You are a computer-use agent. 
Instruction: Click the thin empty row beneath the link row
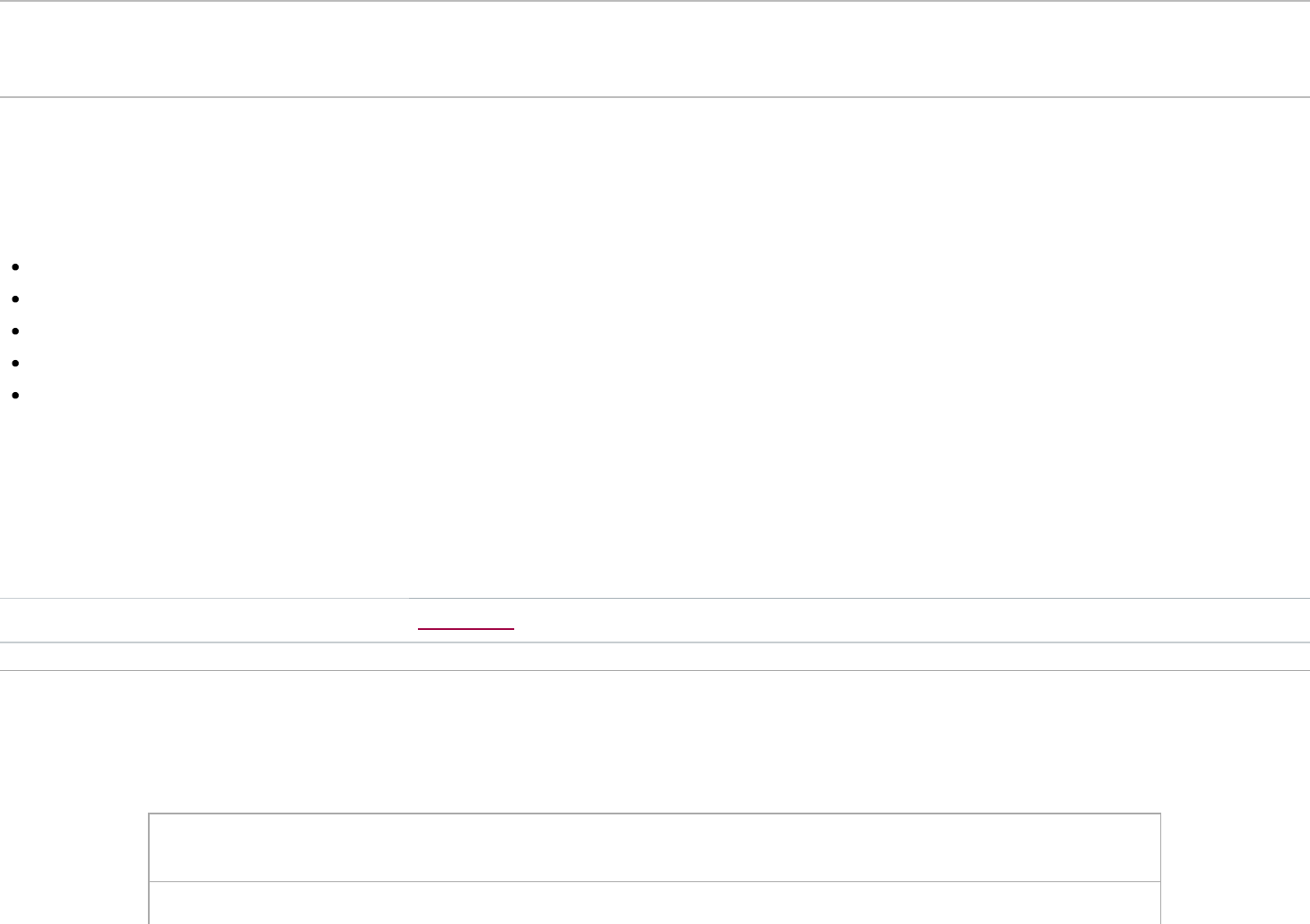coord(654,657)
